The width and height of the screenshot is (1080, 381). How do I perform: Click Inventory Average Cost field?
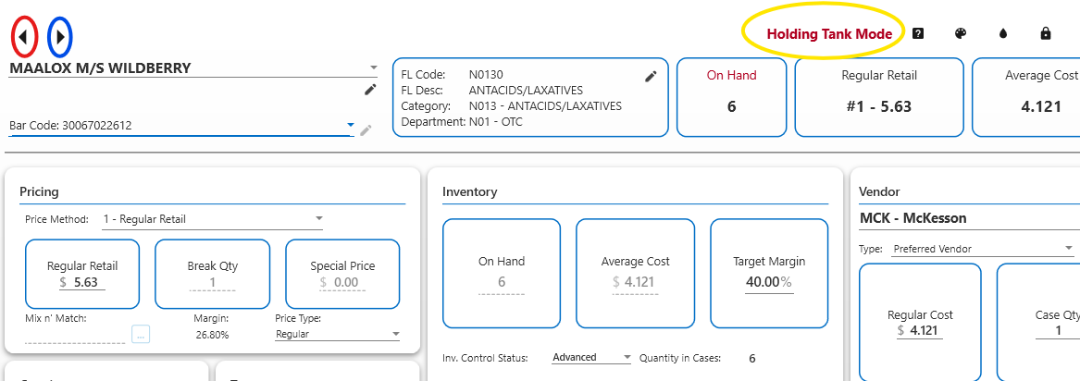tap(635, 282)
